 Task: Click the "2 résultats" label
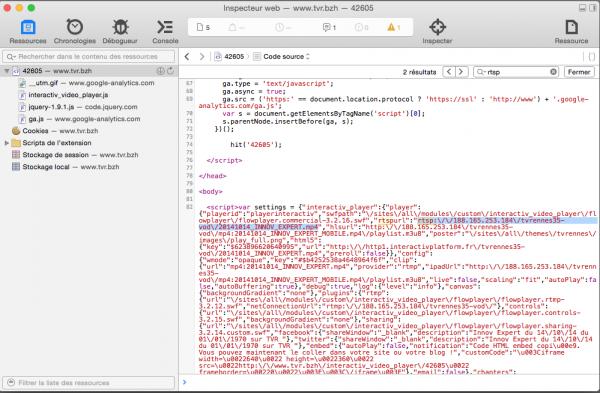419,72
